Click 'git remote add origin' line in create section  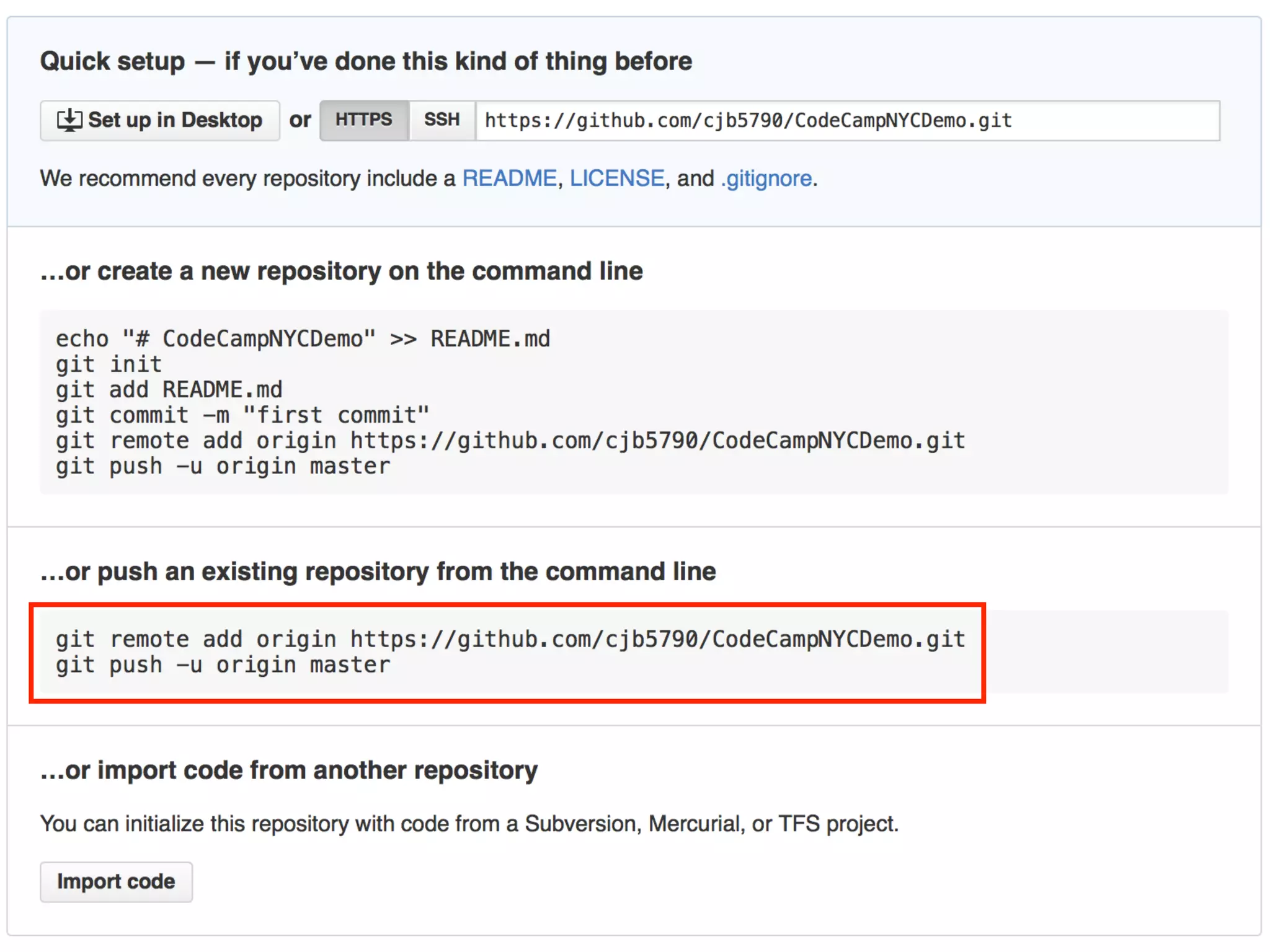(510, 441)
